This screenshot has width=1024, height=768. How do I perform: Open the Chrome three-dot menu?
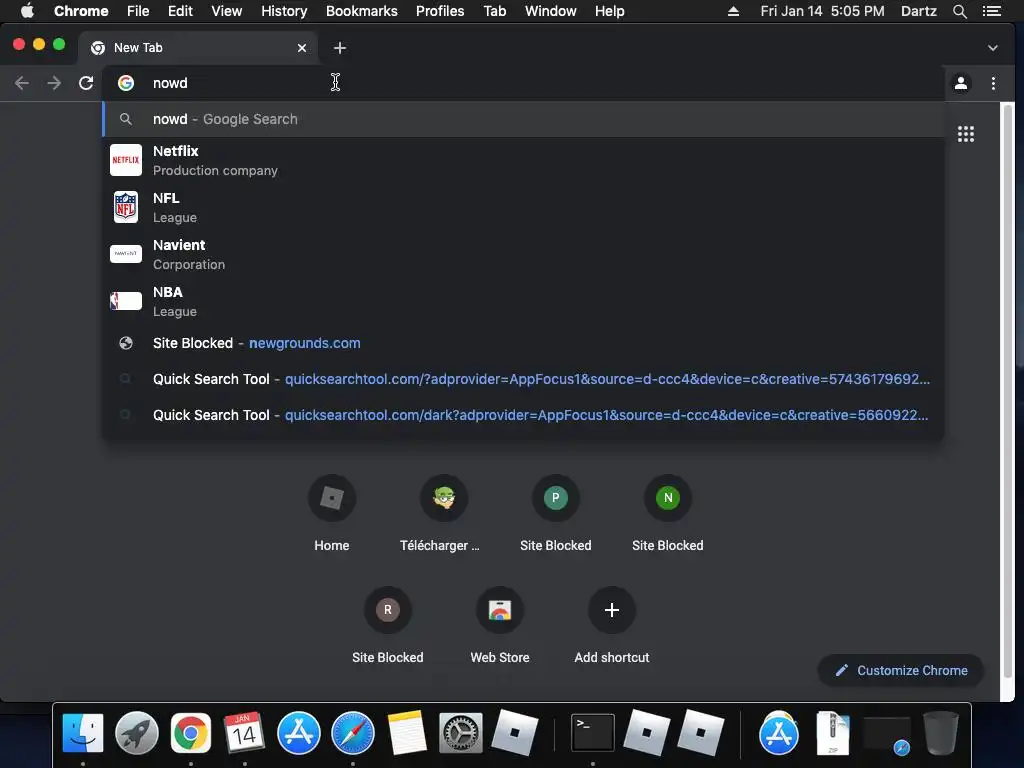(993, 83)
